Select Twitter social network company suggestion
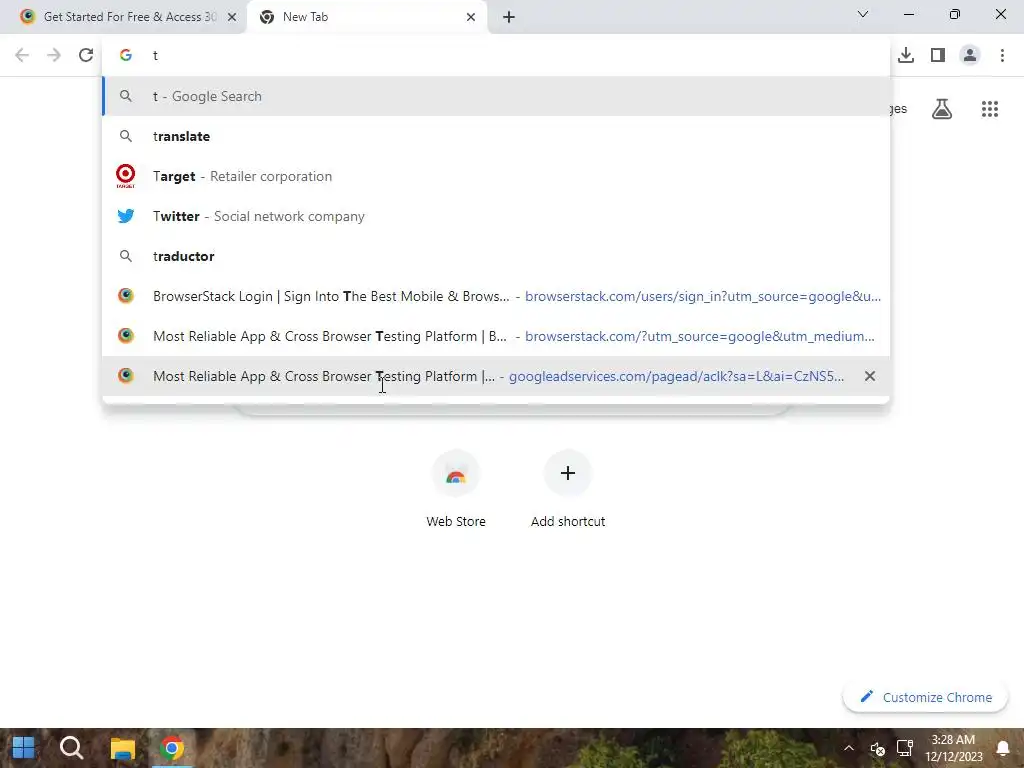1024x768 pixels. tap(496, 216)
